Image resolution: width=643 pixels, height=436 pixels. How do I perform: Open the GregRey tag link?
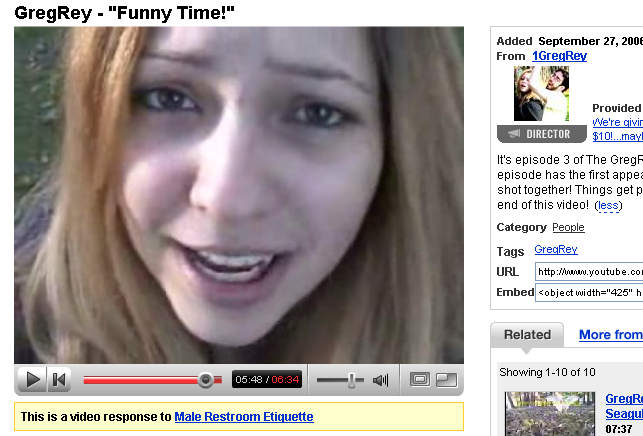click(x=556, y=249)
